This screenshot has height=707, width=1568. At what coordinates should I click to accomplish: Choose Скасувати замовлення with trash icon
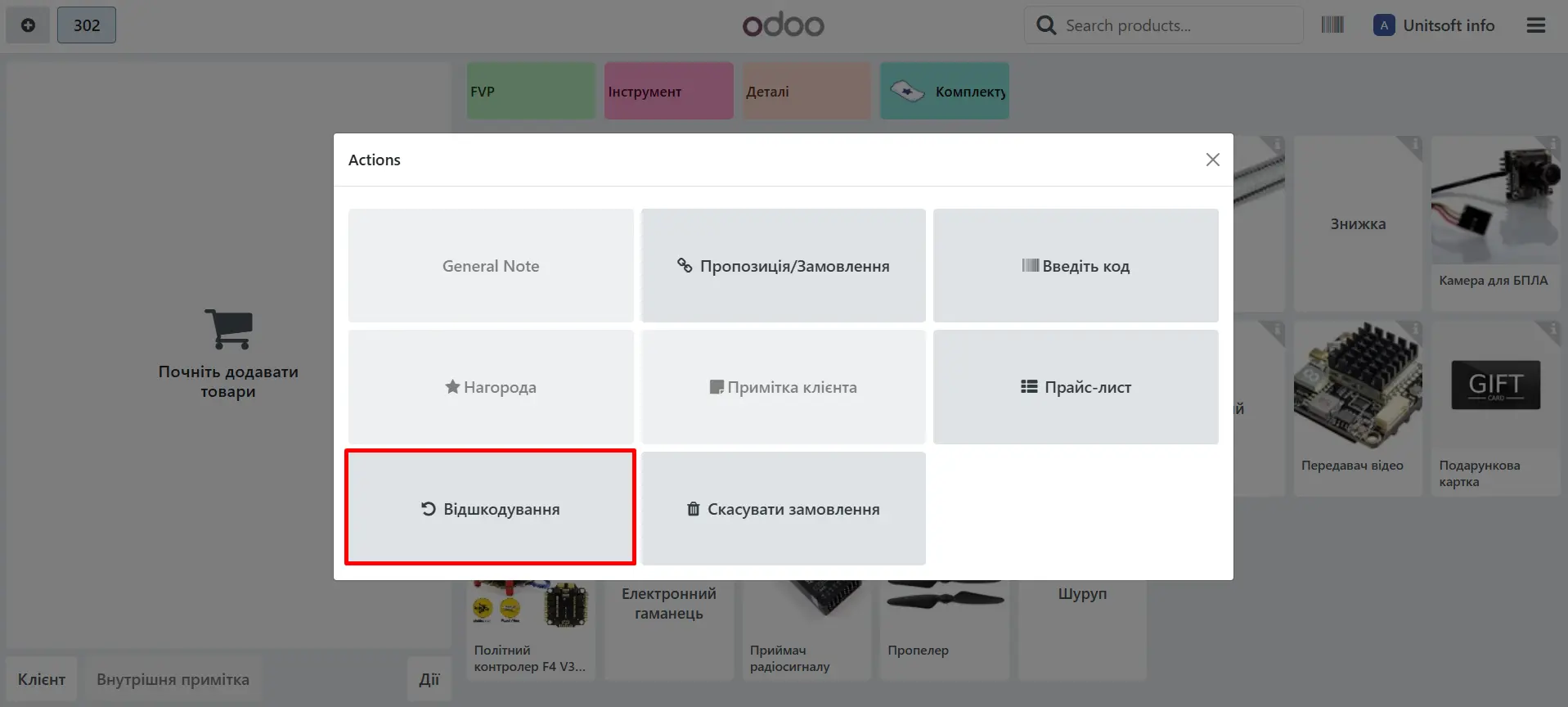[x=783, y=508]
